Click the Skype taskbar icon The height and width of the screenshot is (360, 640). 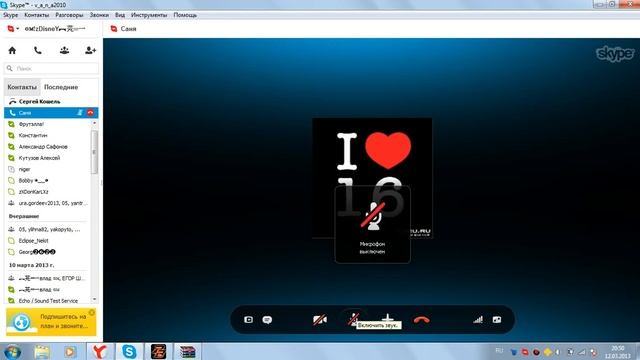(x=129, y=351)
